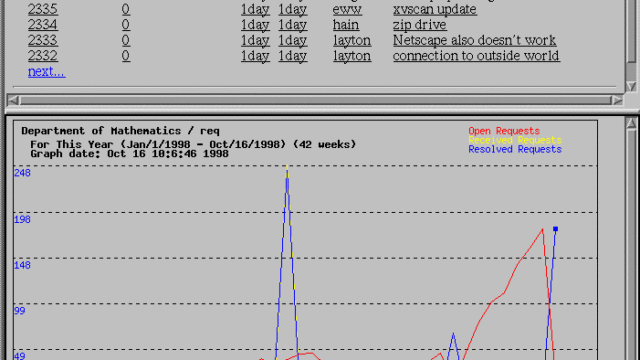Click second '1day' in zip drive row

coord(293,25)
